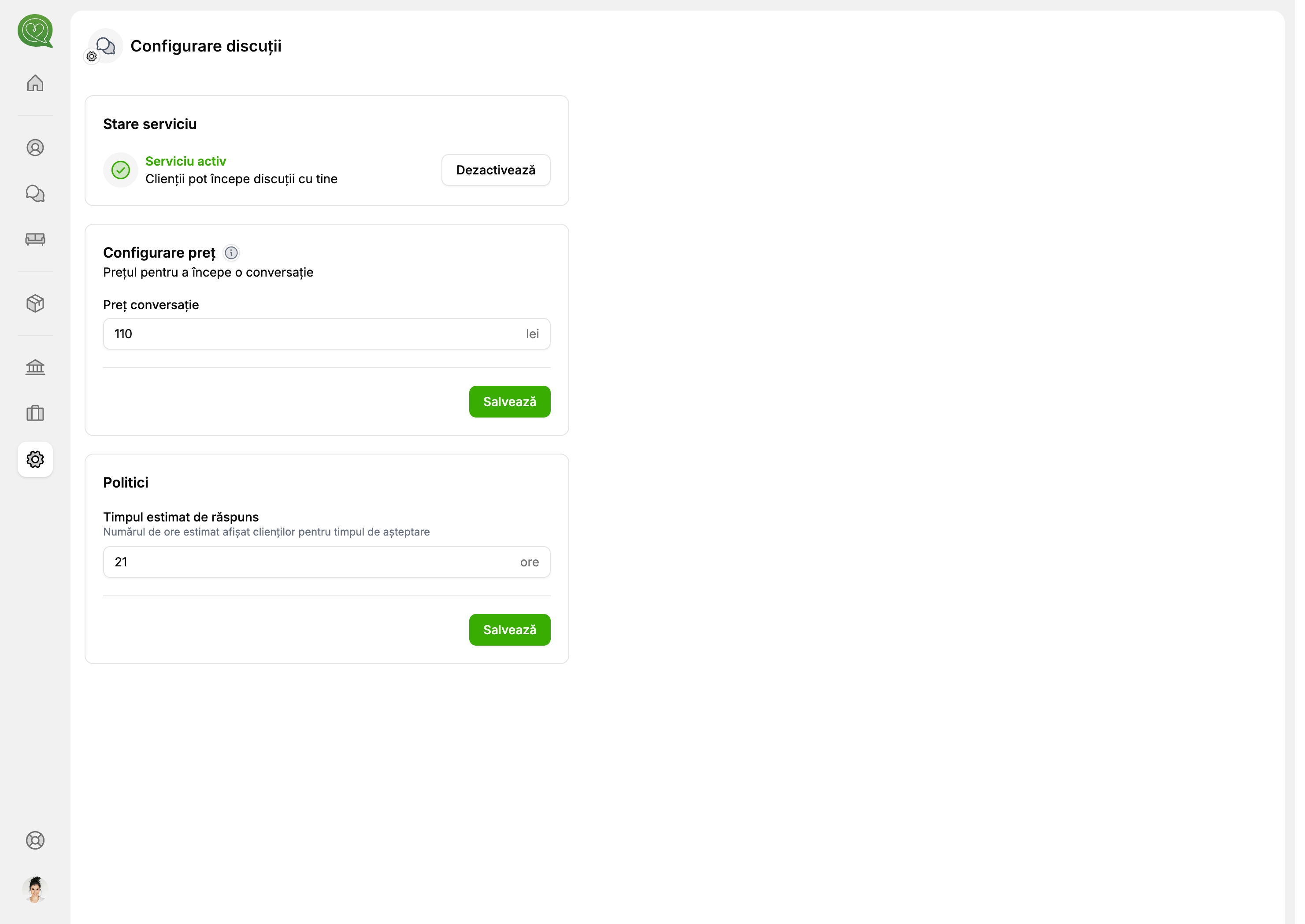Click the green heart logo icon

click(x=35, y=31)
